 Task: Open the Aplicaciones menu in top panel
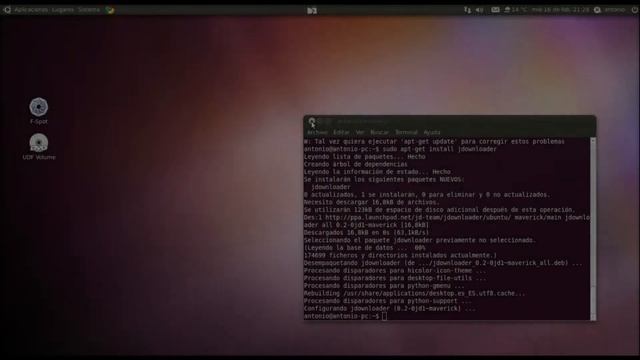31,9
